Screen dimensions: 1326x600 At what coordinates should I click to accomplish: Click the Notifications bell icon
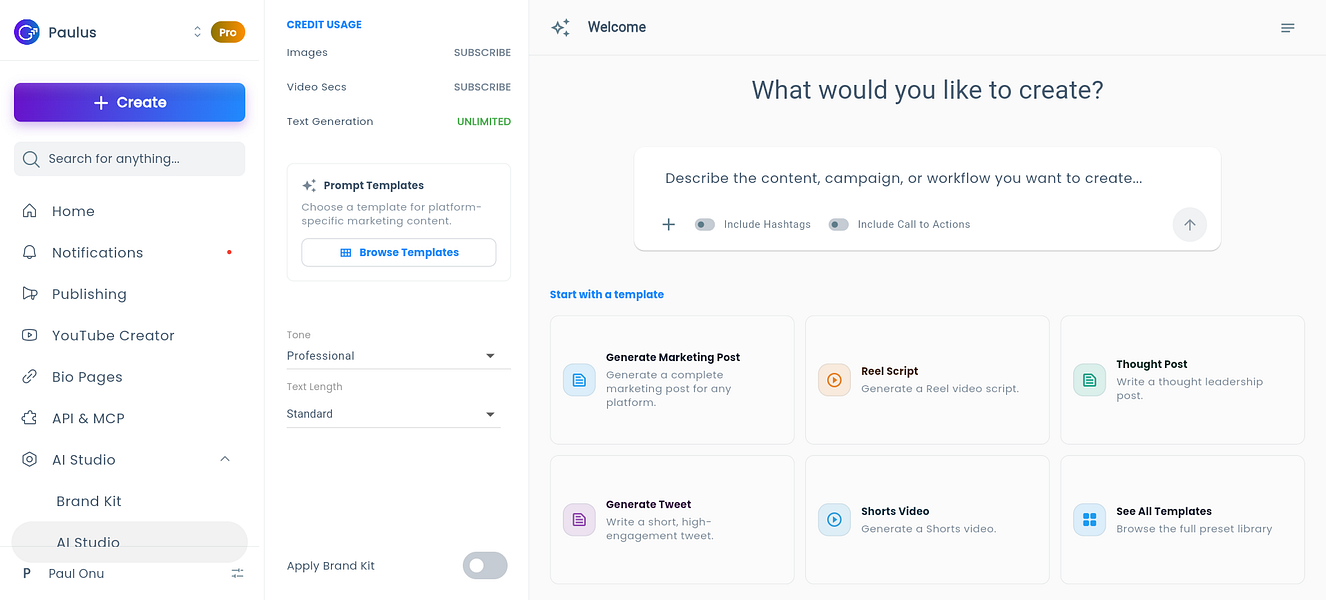pyautogui.click(x=30, y=253)
